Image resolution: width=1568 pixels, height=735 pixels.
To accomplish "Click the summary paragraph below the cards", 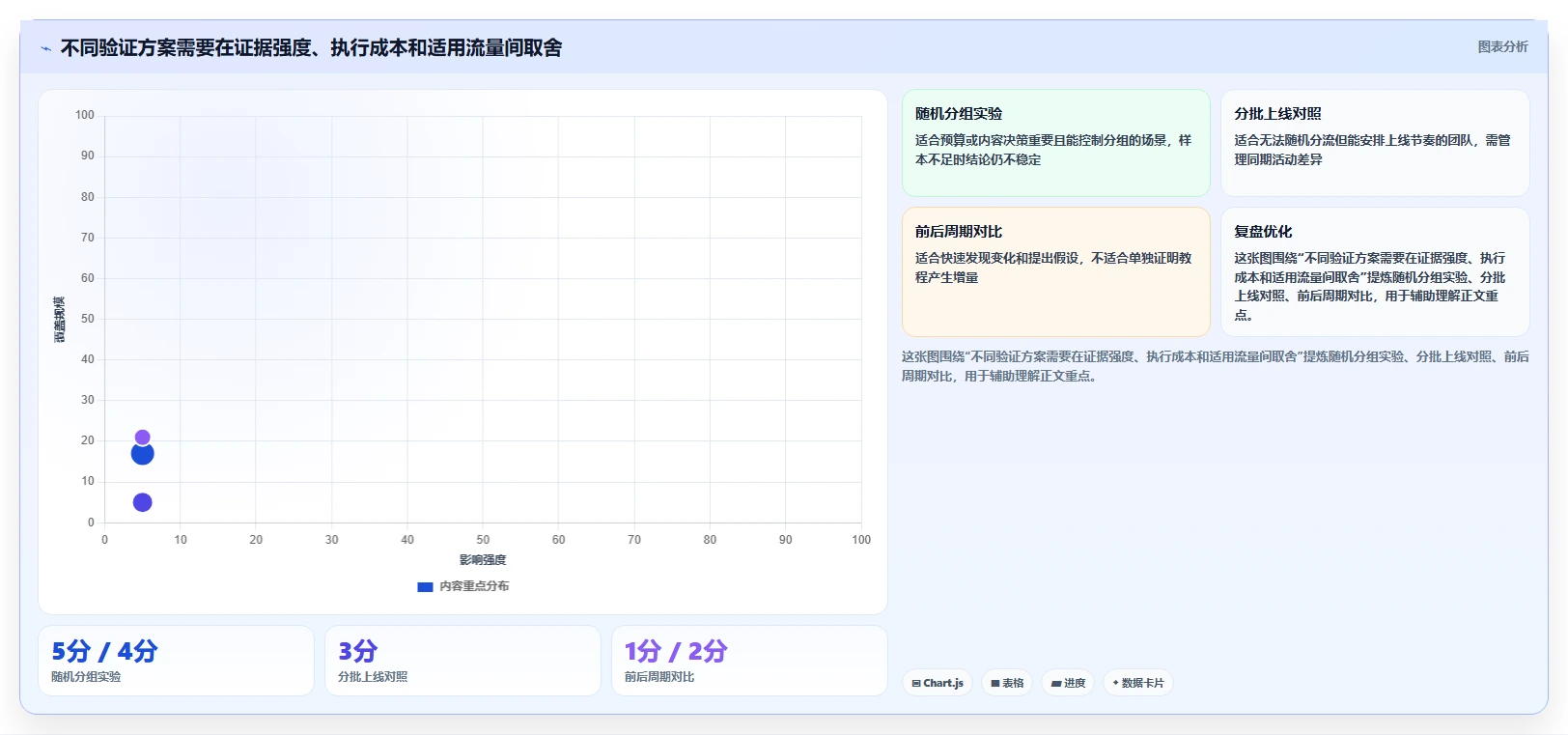I will [x=1216, y=366].
